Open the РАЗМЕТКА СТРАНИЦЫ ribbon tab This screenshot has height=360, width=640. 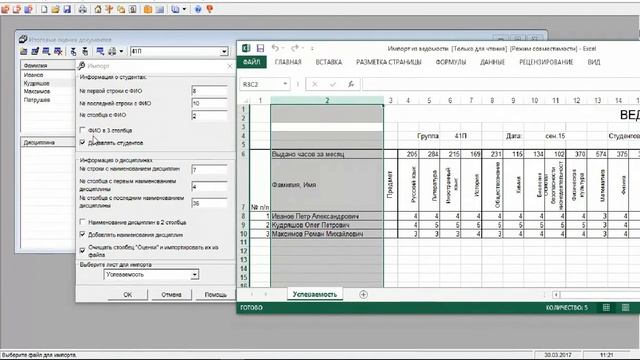point(389,62)
